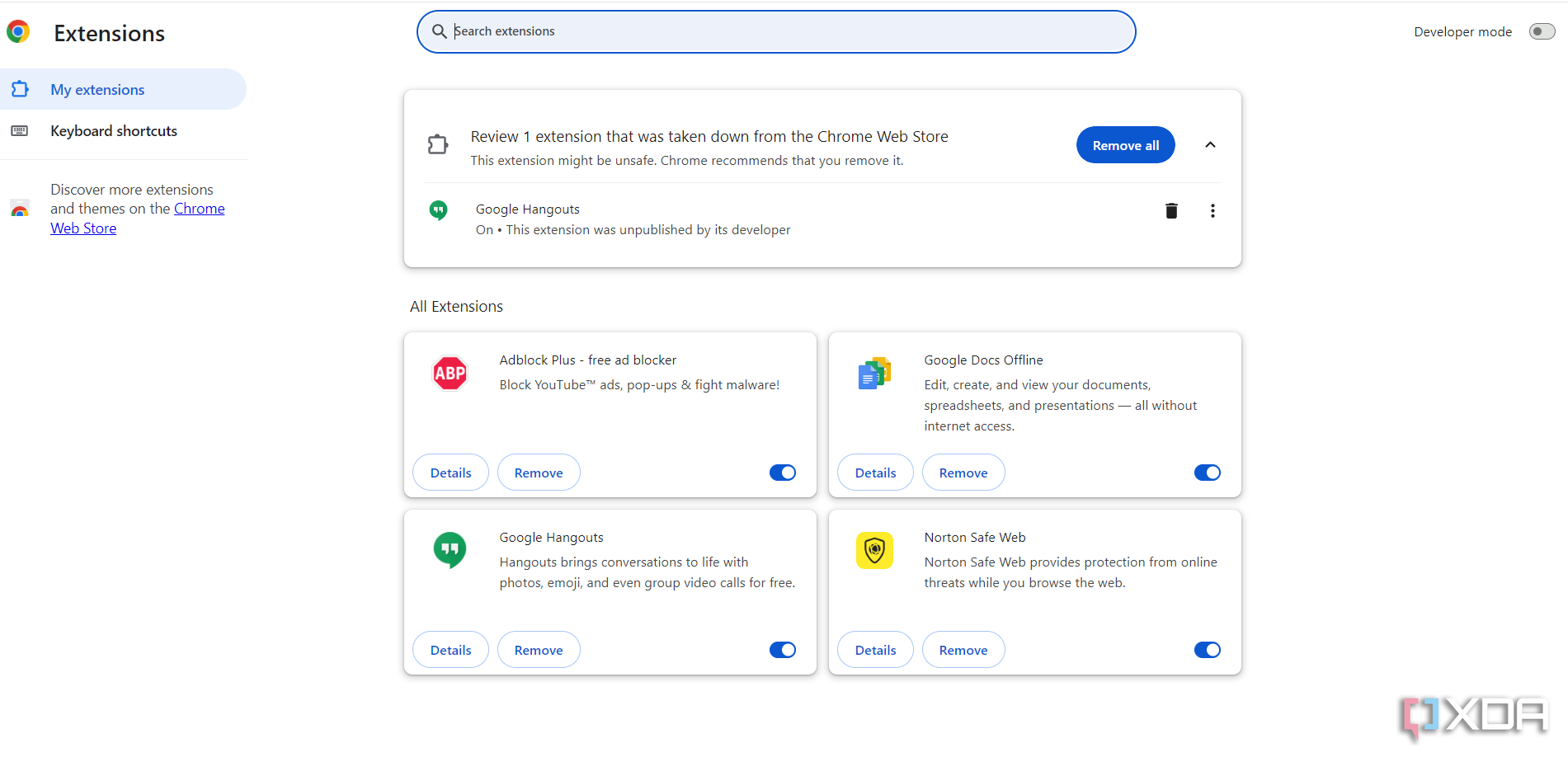Click the search magnifier icon
This screenshot has width=1568, height=762.
coord(440,31)
